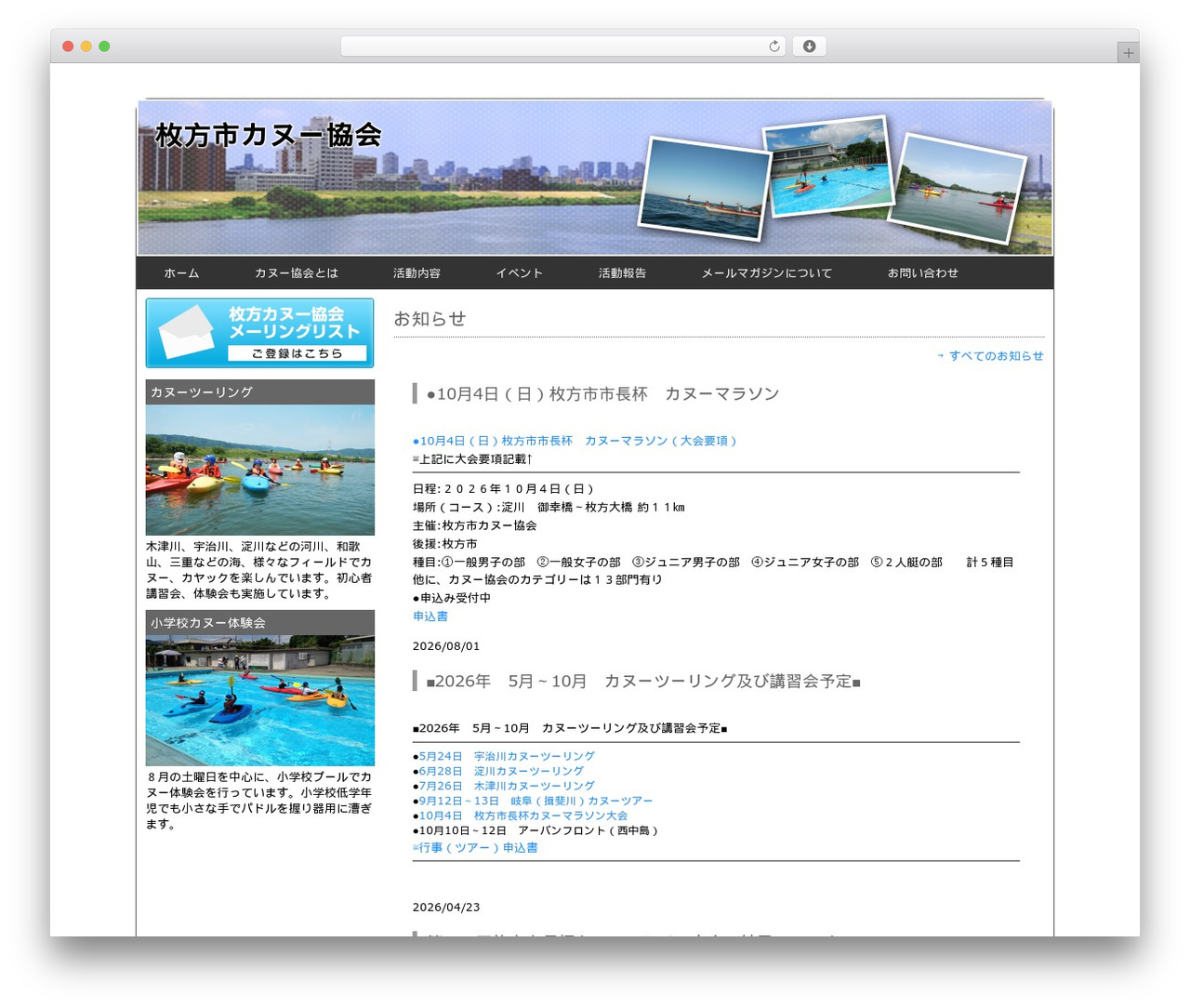Select the イベント menu item
1190x1008 pixels.
pos(519,273)
